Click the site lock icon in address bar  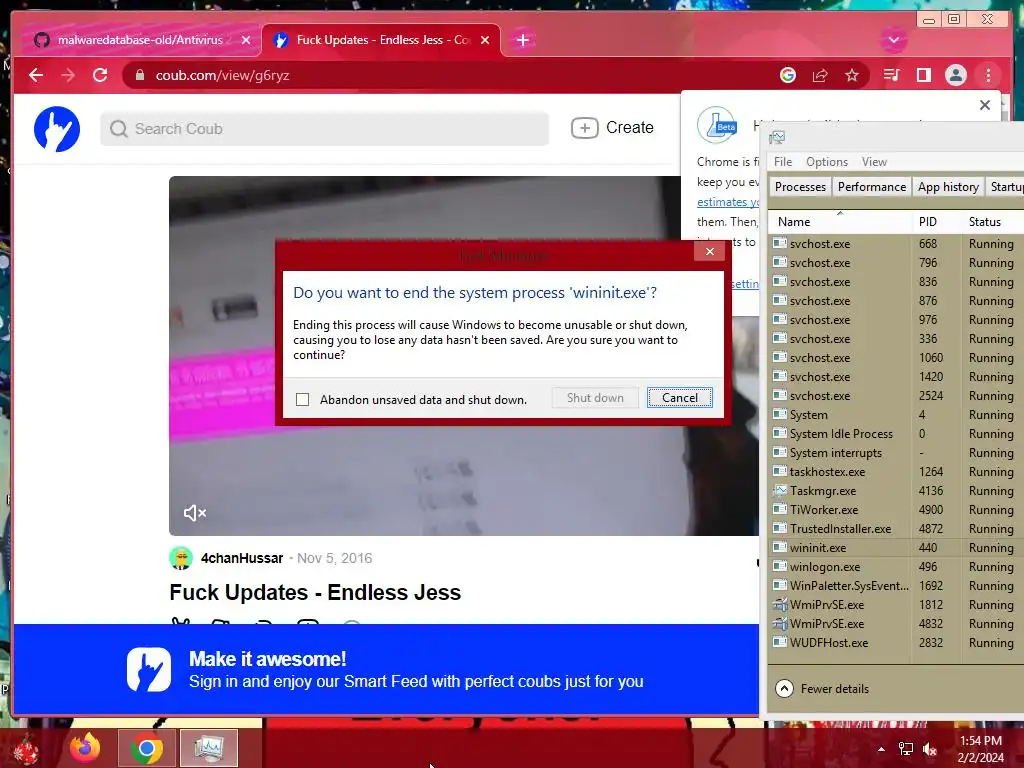click(x=139, y=75)
